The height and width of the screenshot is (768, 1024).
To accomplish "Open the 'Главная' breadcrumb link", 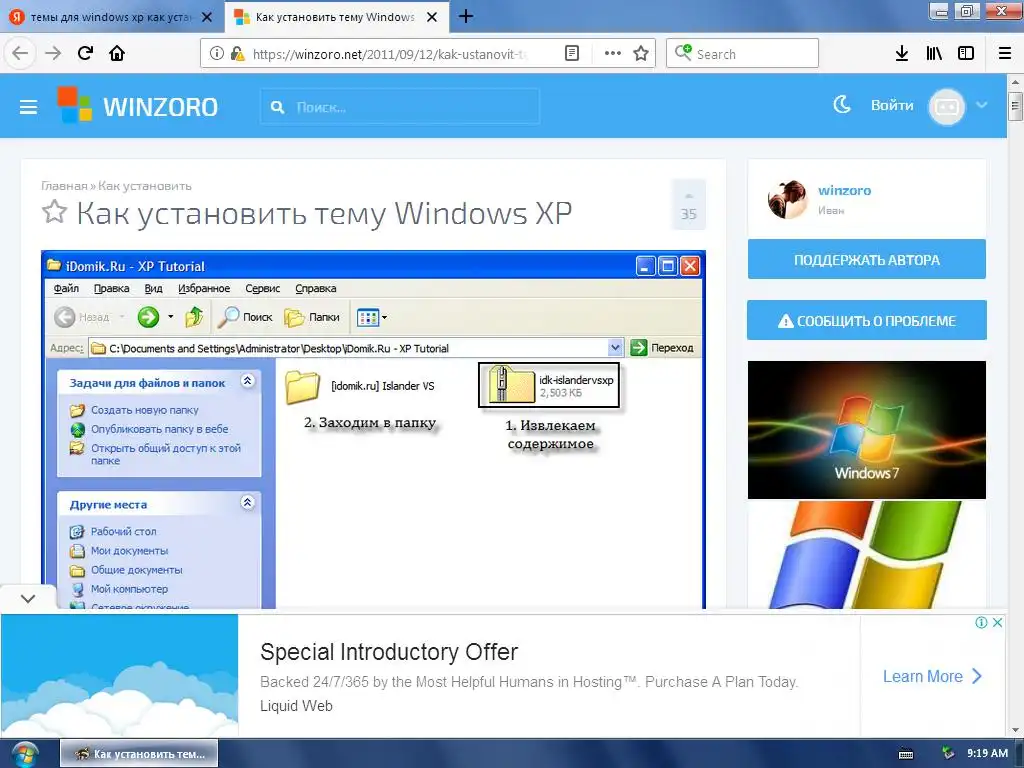I will (64, 185).
